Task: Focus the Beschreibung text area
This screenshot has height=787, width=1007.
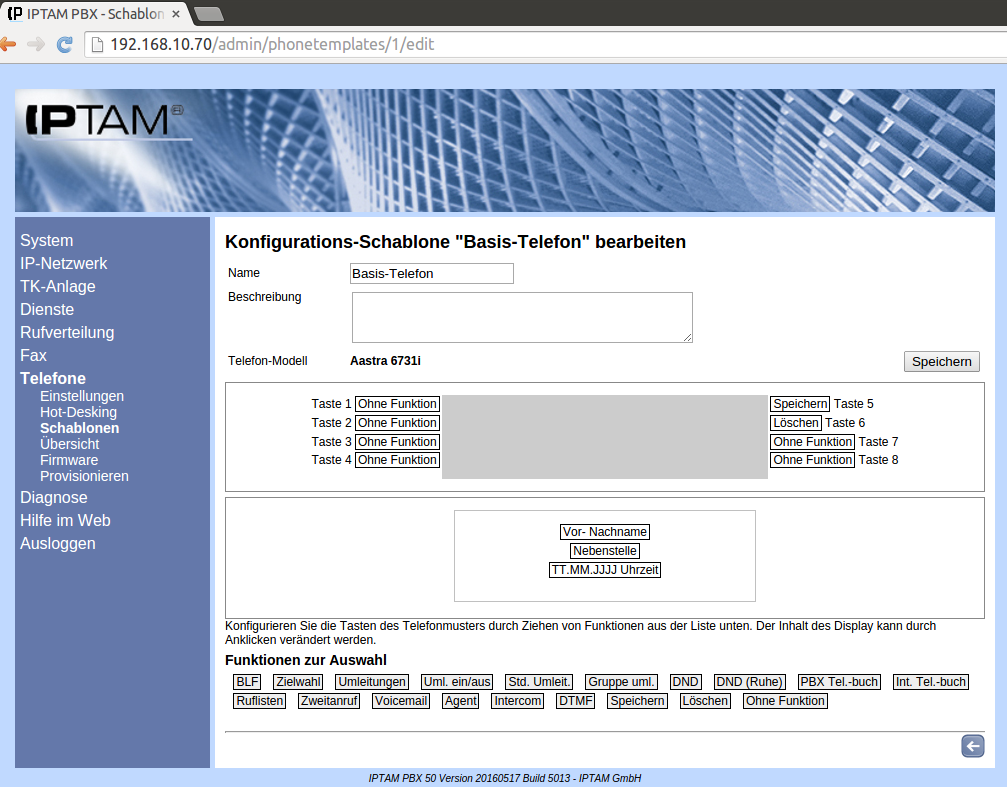Action: pyautogui.click(x=521, y=317)
